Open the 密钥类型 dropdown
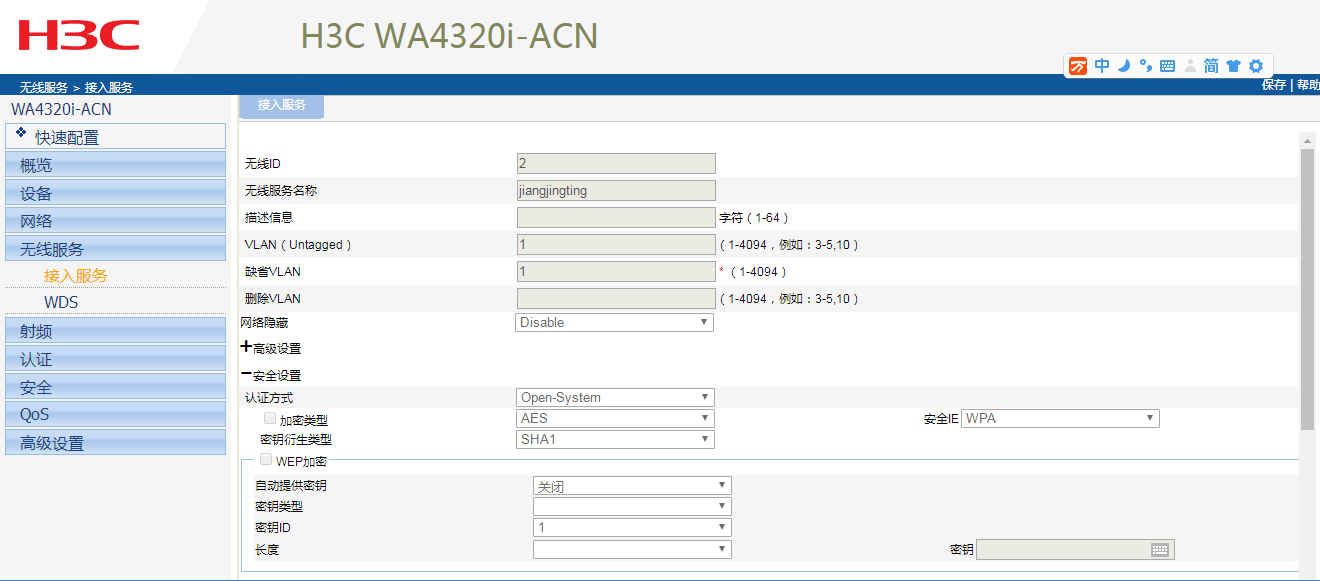The width and height of the screenshot is (1320, 581). pyautogui.click(x=632, y=507)
